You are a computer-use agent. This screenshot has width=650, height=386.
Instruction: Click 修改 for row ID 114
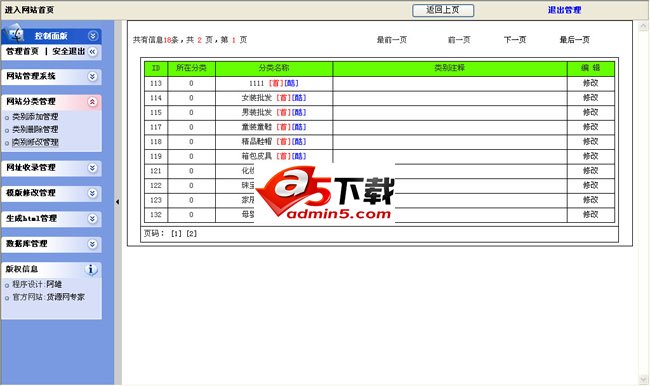coord(591,98)
